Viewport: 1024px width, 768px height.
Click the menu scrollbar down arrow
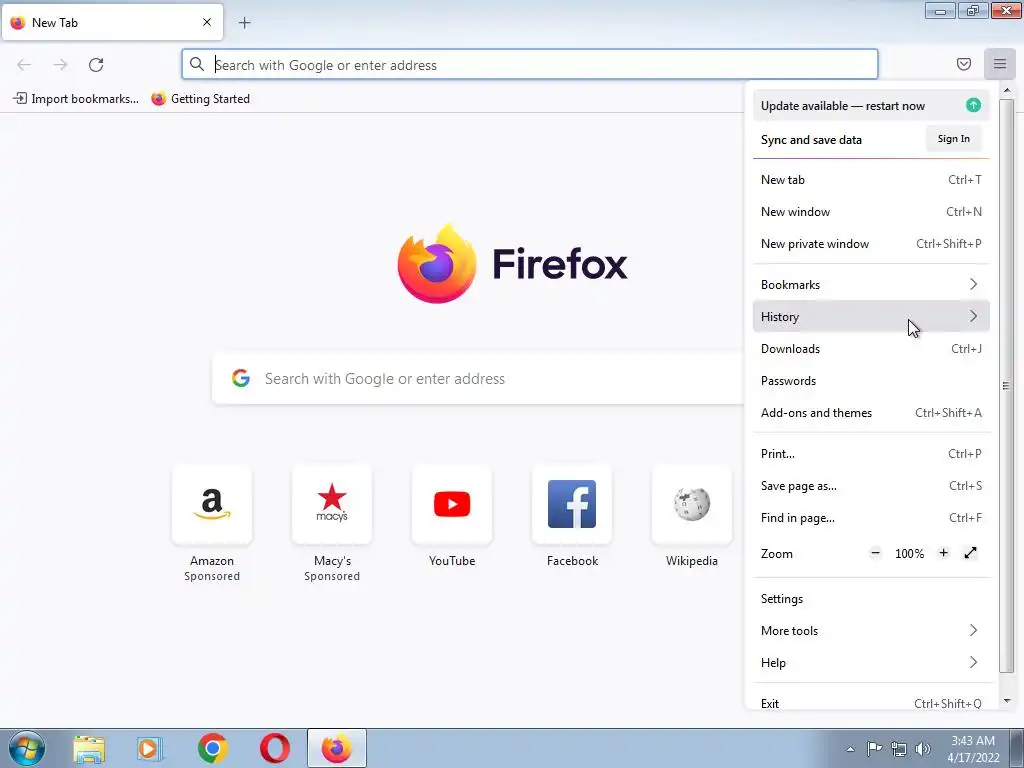[x=1006, y=701]
